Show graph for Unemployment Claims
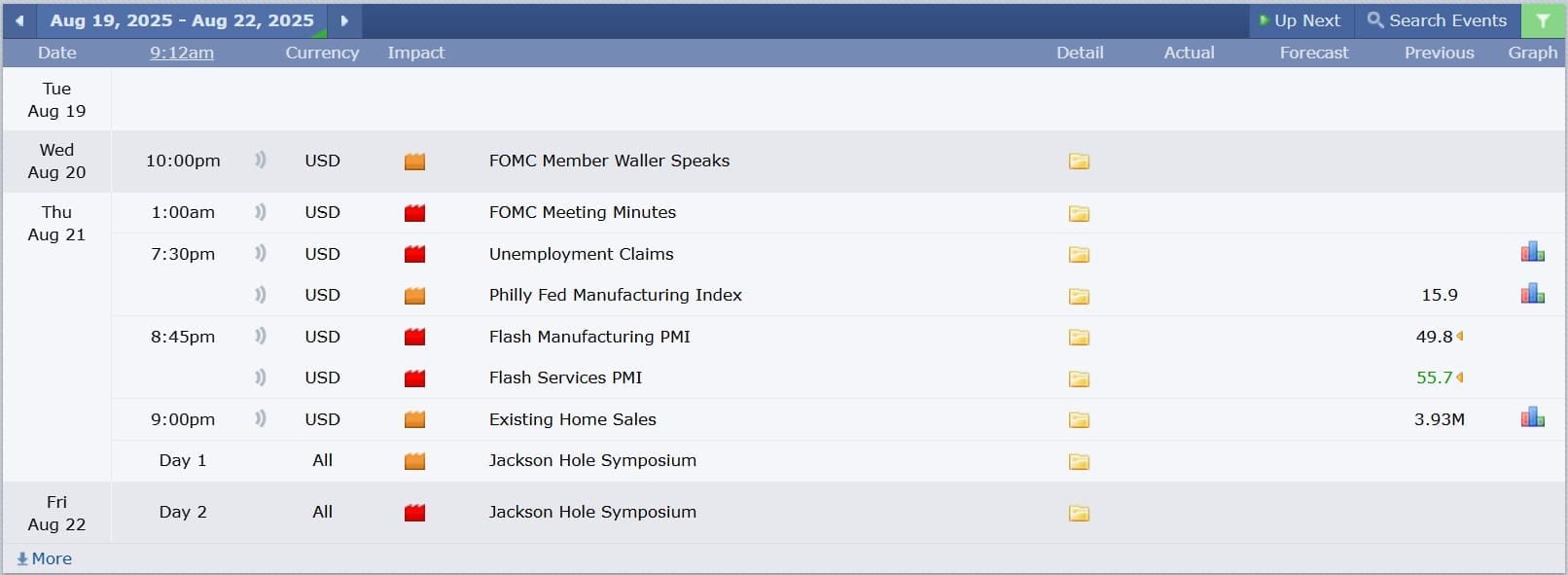Screen dimensions: 1568x575 (x=1532, y=253)
